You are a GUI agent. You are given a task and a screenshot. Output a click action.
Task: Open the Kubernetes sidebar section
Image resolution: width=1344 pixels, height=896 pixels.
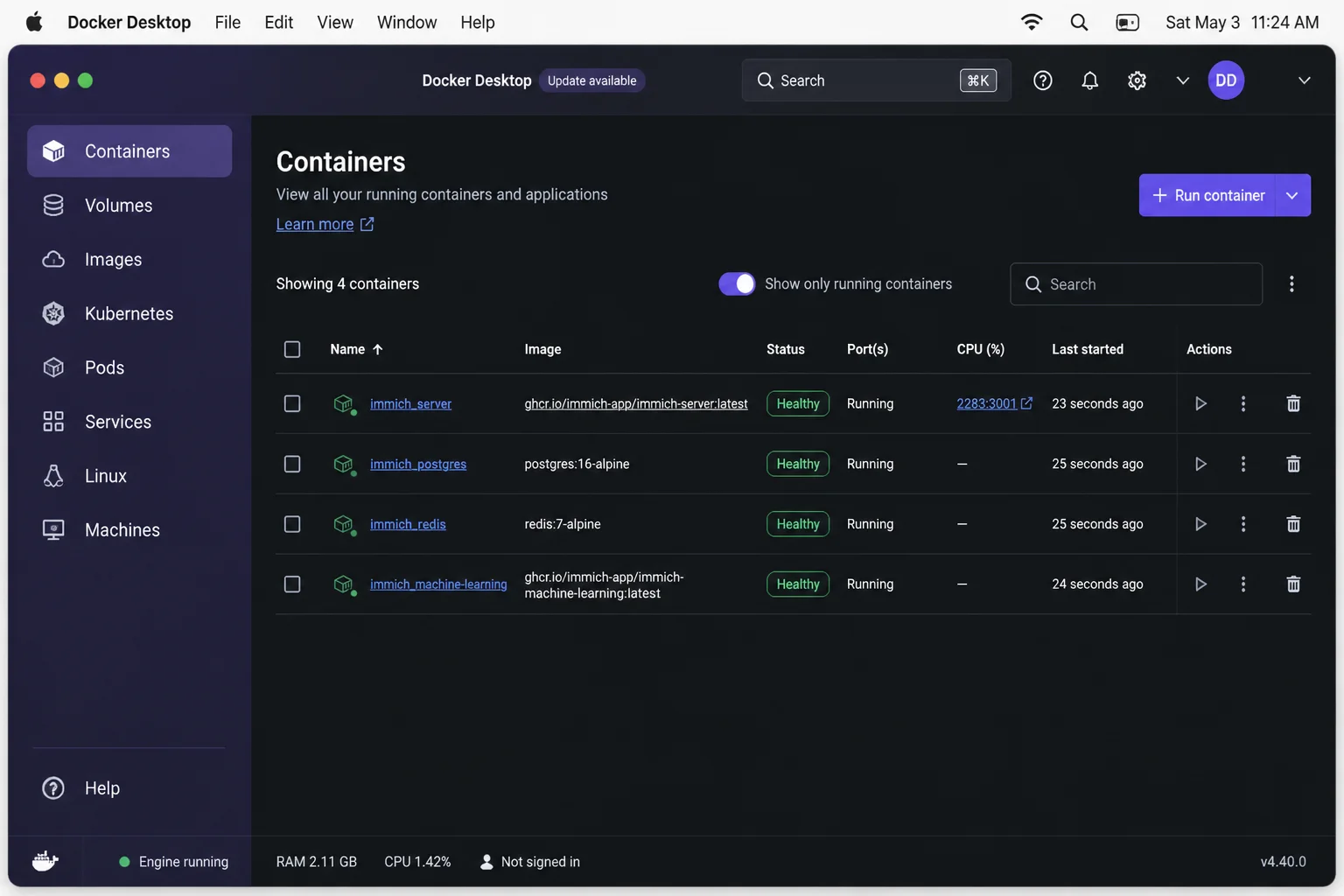129,313
